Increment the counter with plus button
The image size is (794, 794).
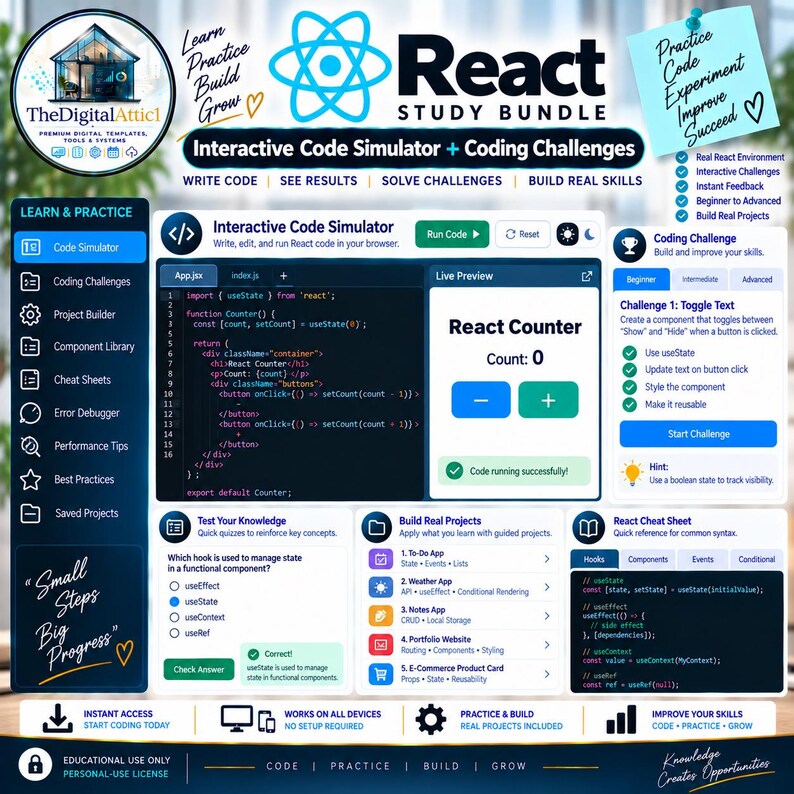548,400
